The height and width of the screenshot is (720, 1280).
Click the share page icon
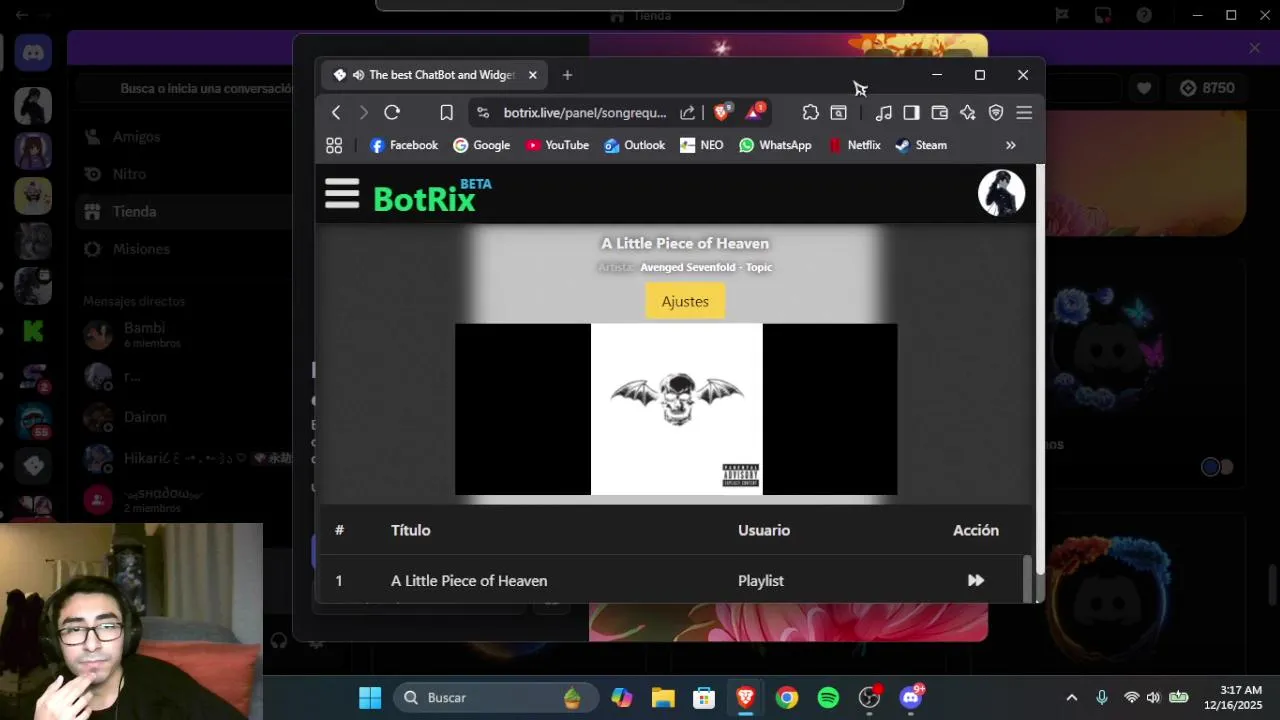click(x=687, y=113)
